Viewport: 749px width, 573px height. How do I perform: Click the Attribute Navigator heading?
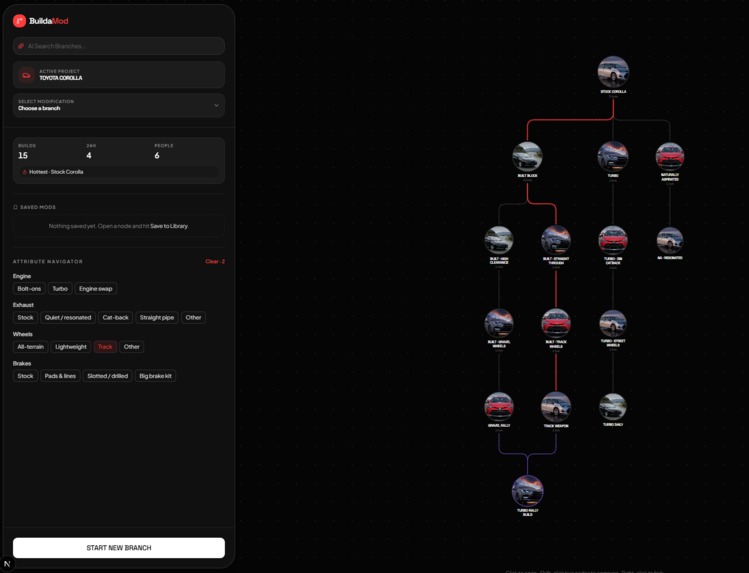48,262
